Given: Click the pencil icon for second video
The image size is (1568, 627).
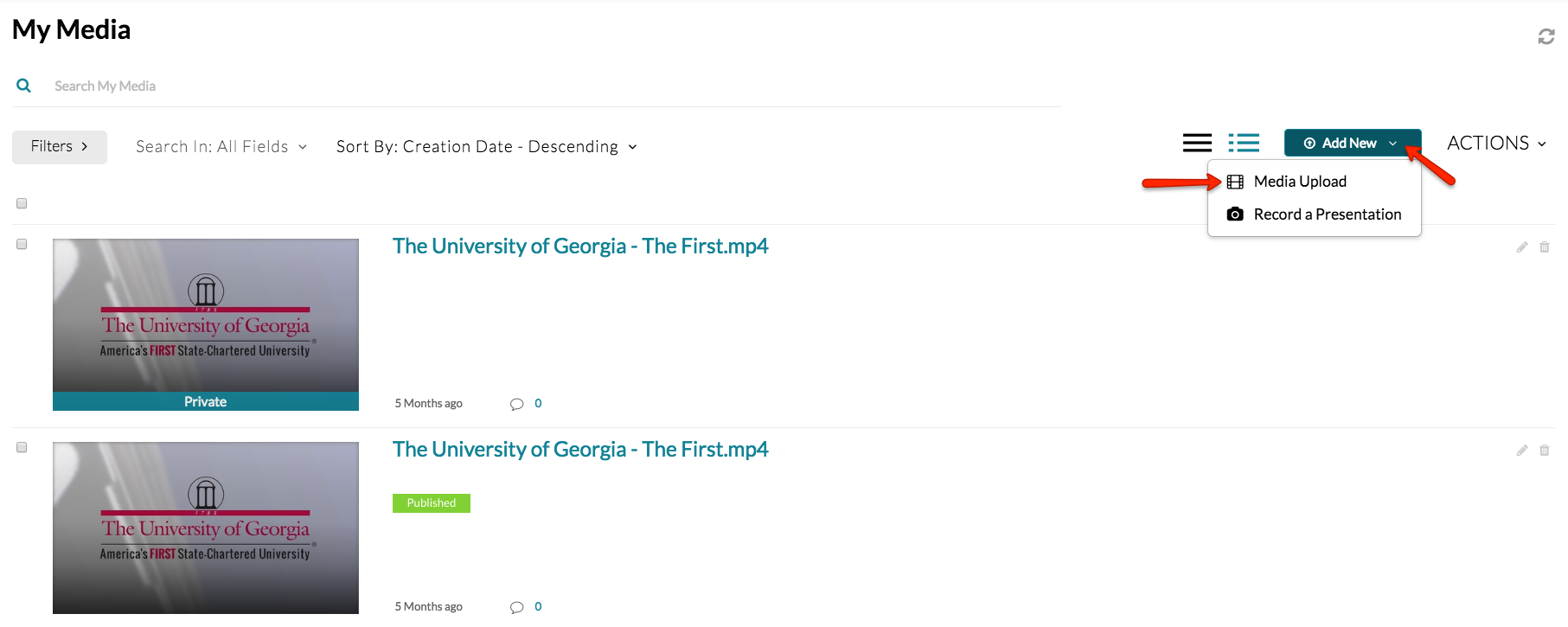Looking at the screenshot, I should [x=1521, y=451].
